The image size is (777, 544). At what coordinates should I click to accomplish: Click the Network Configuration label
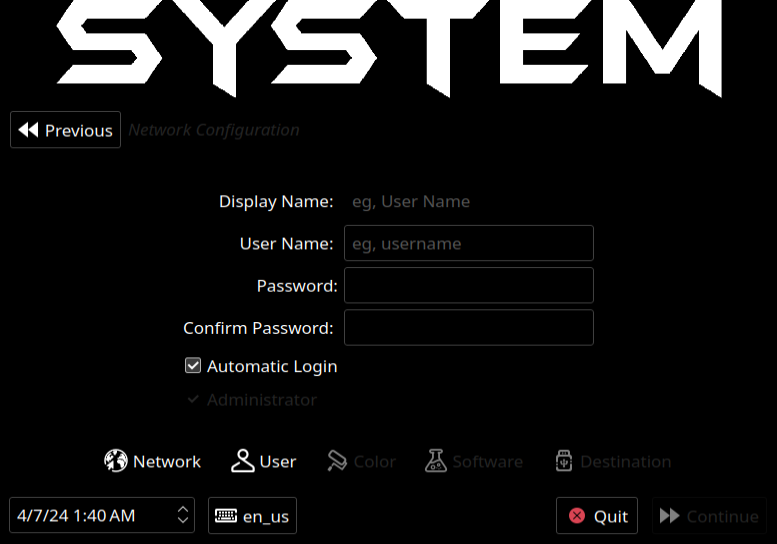coord(214,130)
